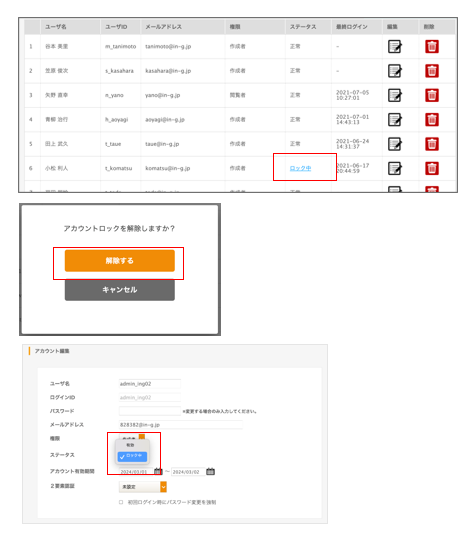
Task: Enable force password change on first login
Action: point(121,502)
